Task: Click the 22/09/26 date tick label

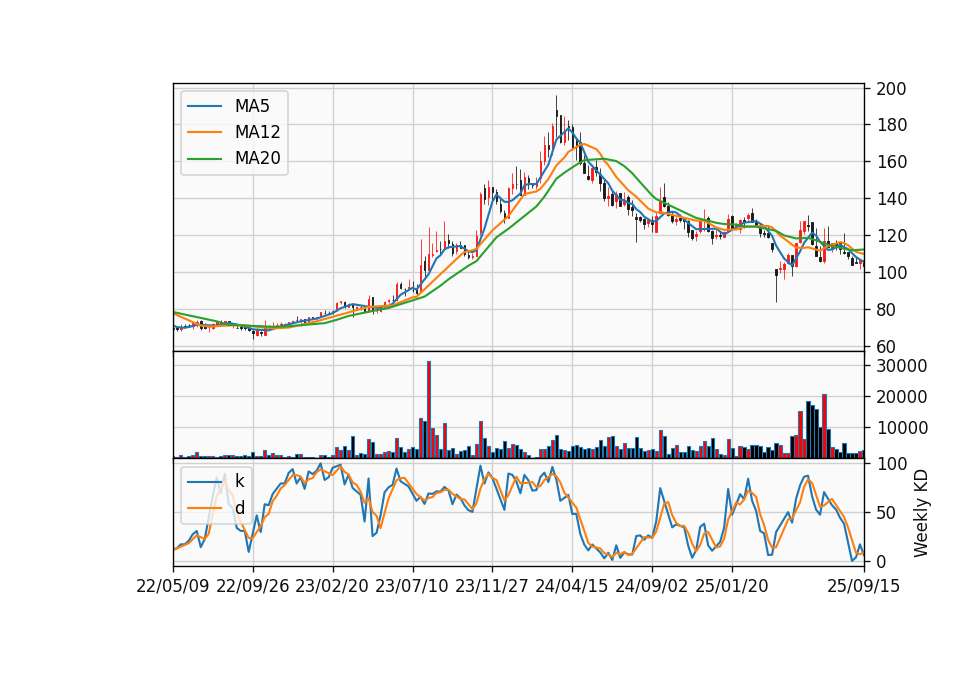Action: [x=253, y=586]
